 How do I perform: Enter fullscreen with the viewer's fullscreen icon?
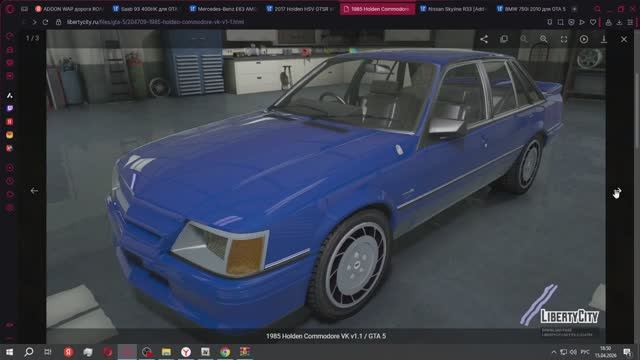pos(564,39)
